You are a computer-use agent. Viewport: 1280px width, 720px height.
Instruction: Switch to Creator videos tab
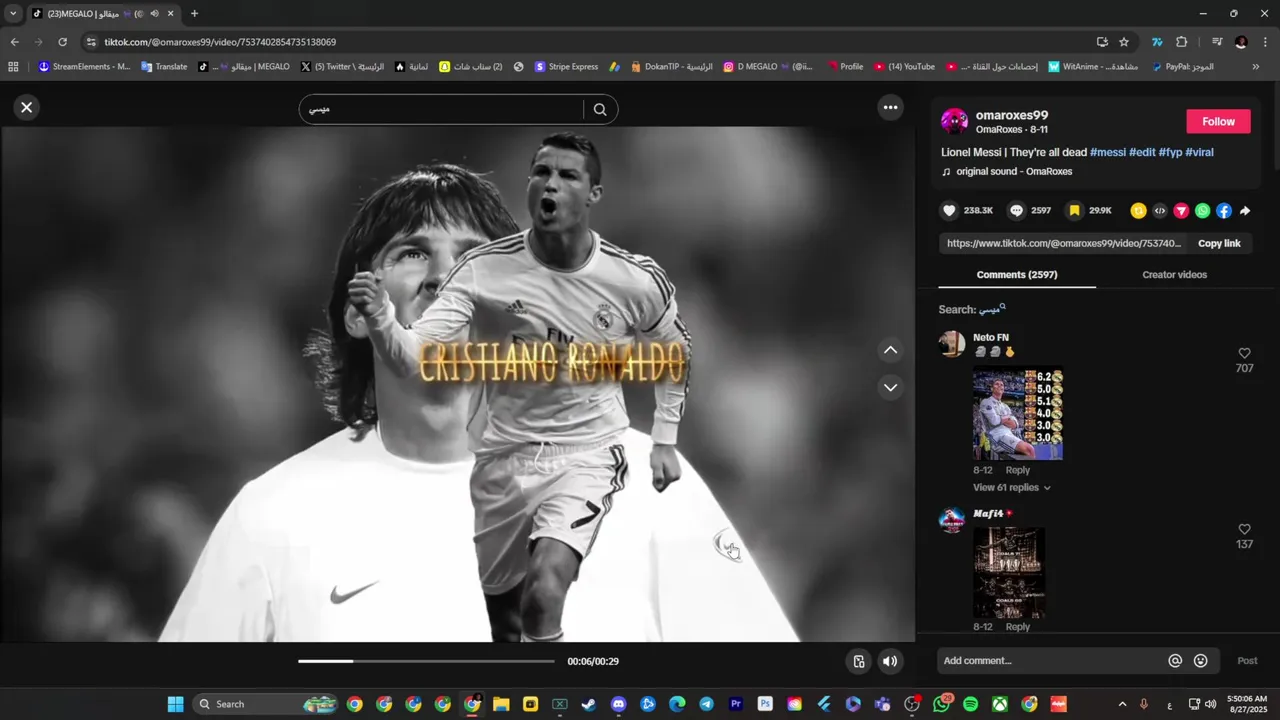click(1174, 274)
